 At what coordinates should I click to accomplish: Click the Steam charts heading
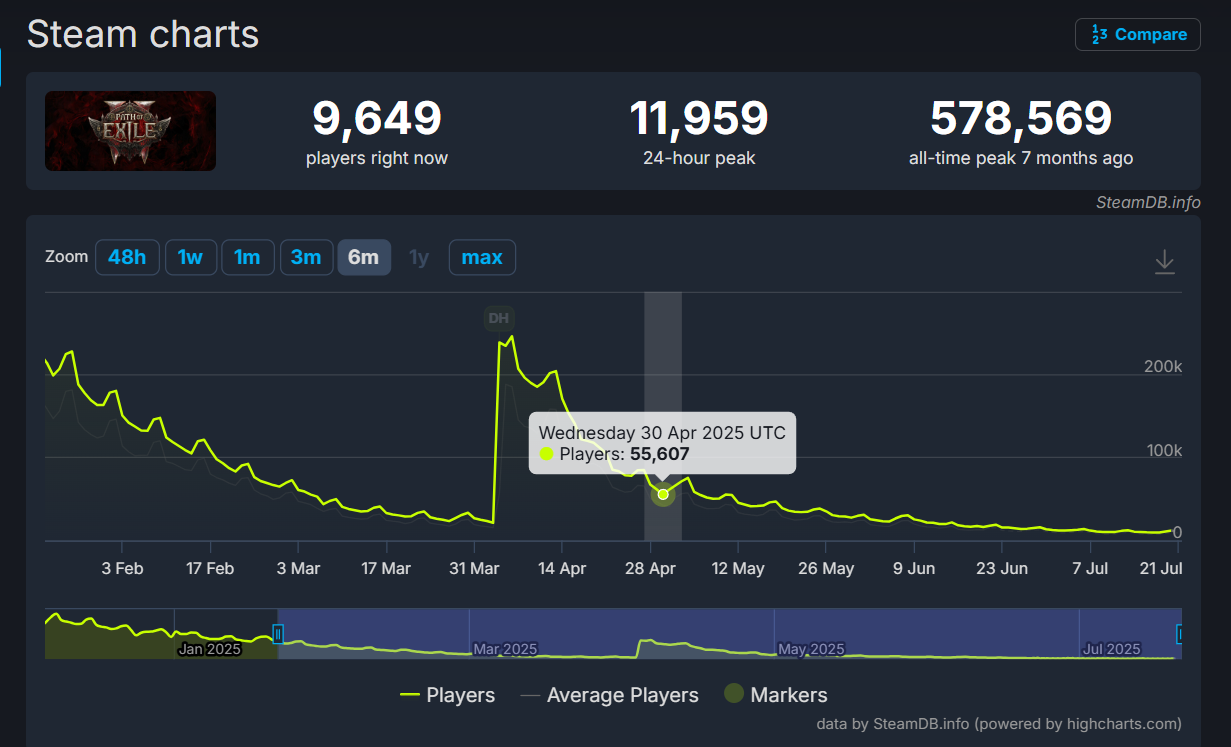coord(143,34)
